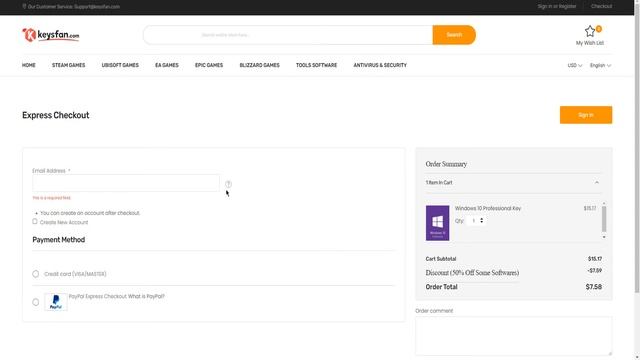640x360 pixels.
Task: Tick the Create New Account checkbox
Action: [x=35, y=222]
